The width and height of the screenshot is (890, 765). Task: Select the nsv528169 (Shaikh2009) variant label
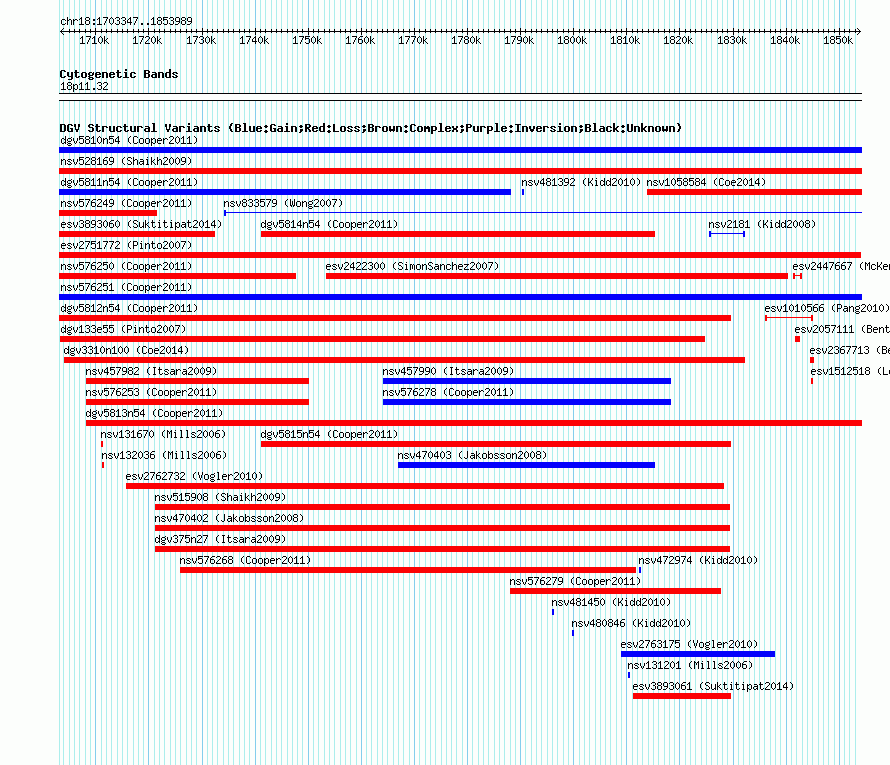pyautogui.click(x=126, y=161)
